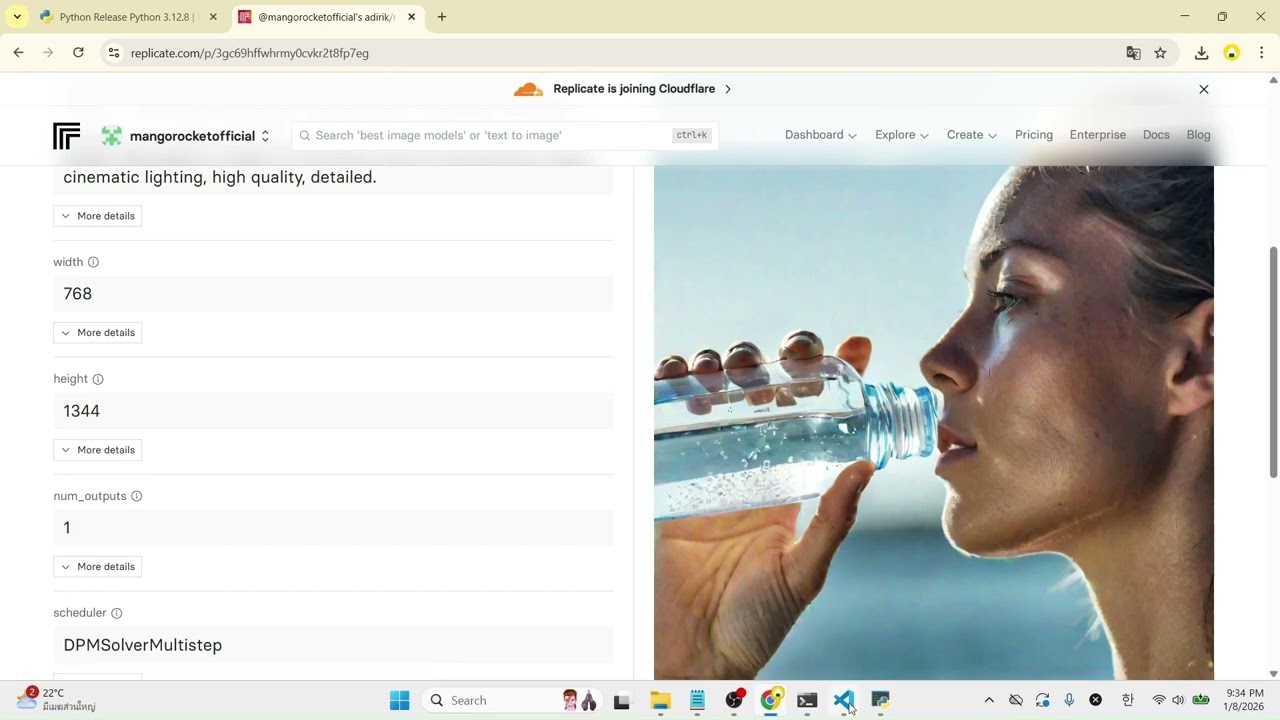Open the Replicate is joining Cloudflare announcement
This screenshot has width=1280, height=720.
pyautogui.click(x=642, y=89)
